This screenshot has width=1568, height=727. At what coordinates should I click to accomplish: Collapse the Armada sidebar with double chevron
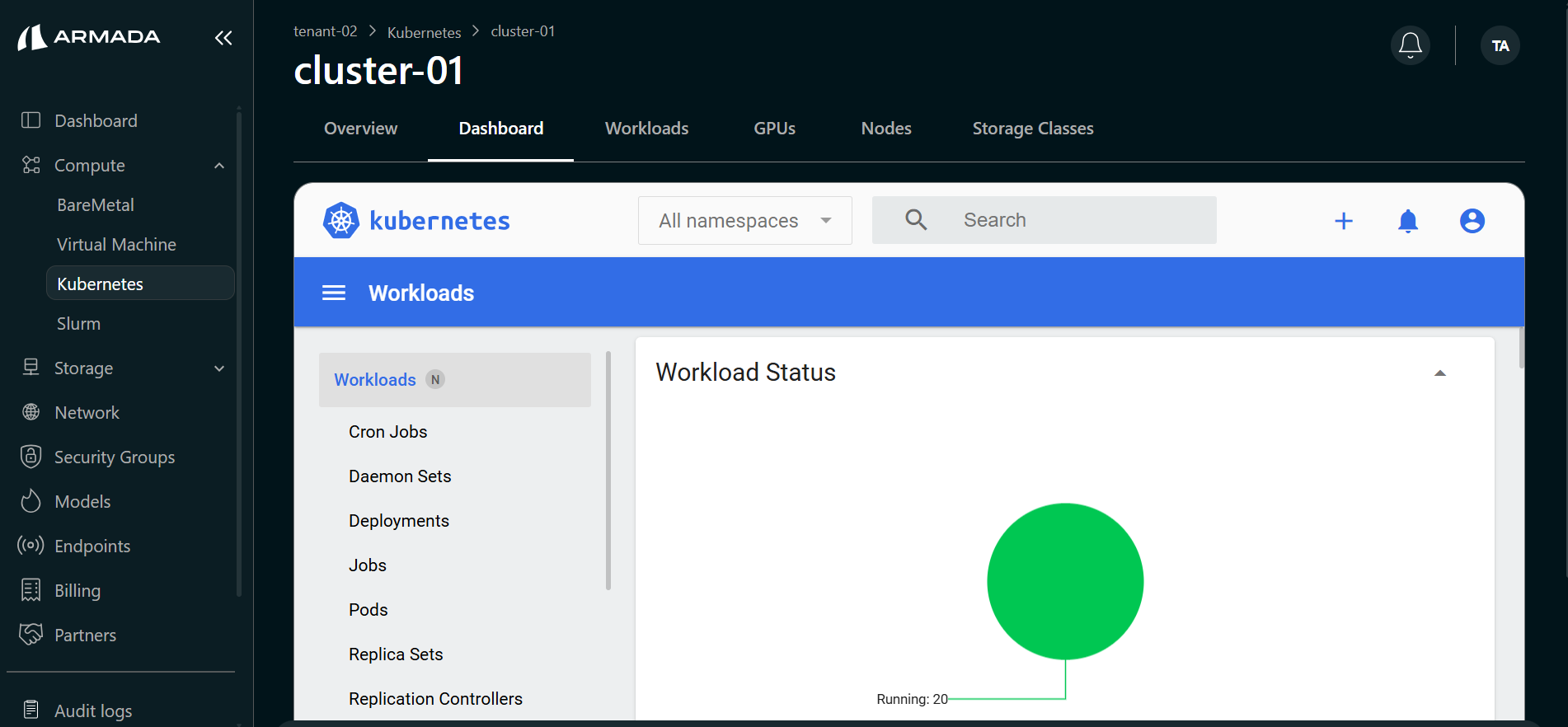[x=223, y=38]
